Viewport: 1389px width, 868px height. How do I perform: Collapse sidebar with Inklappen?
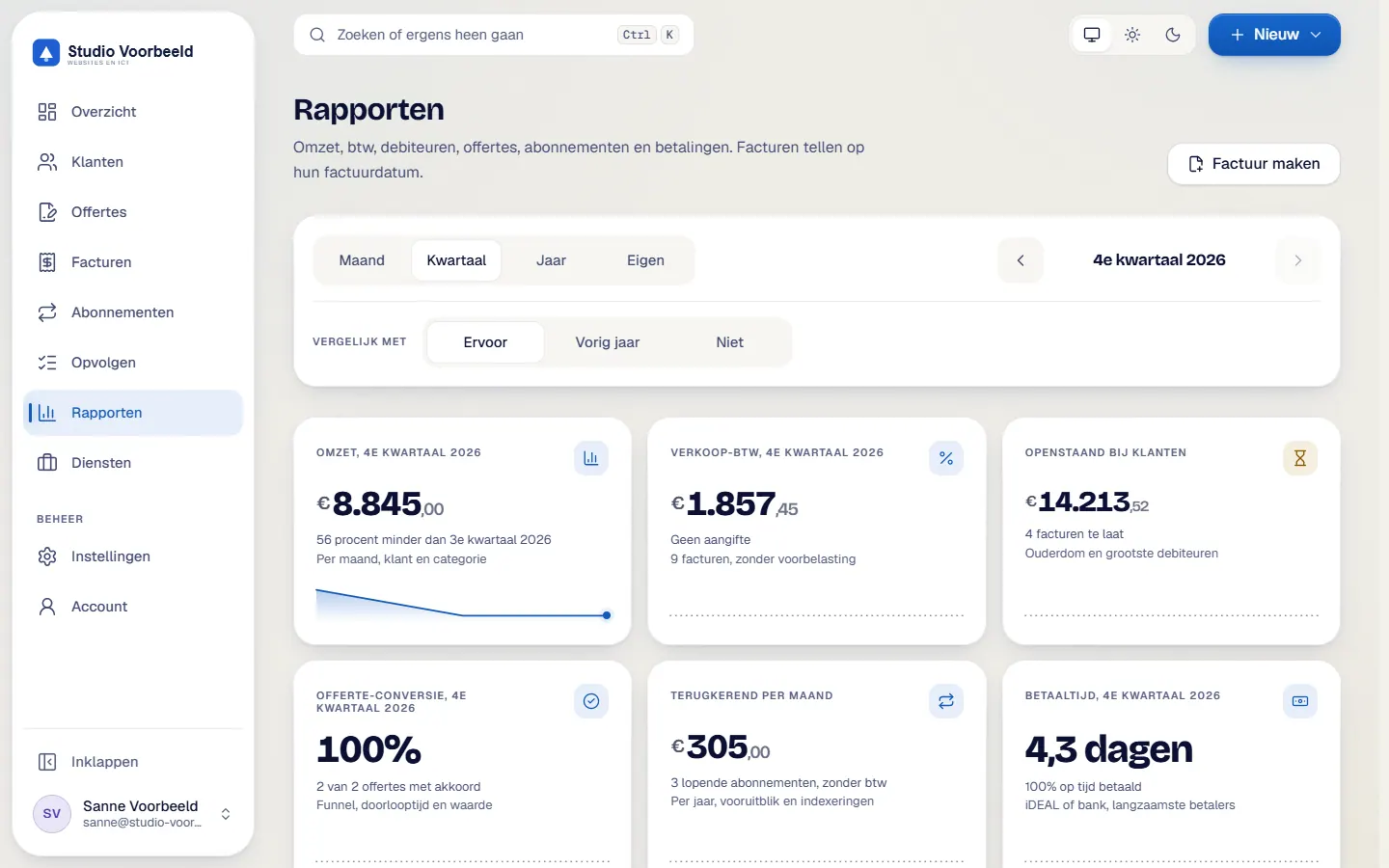(x=133, y=762)
